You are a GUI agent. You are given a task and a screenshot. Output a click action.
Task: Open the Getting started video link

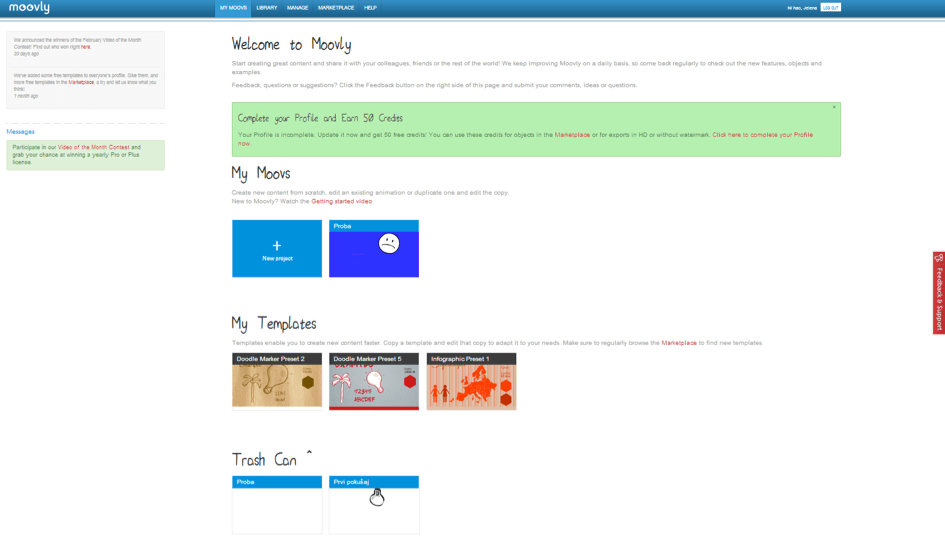[342, 201]
